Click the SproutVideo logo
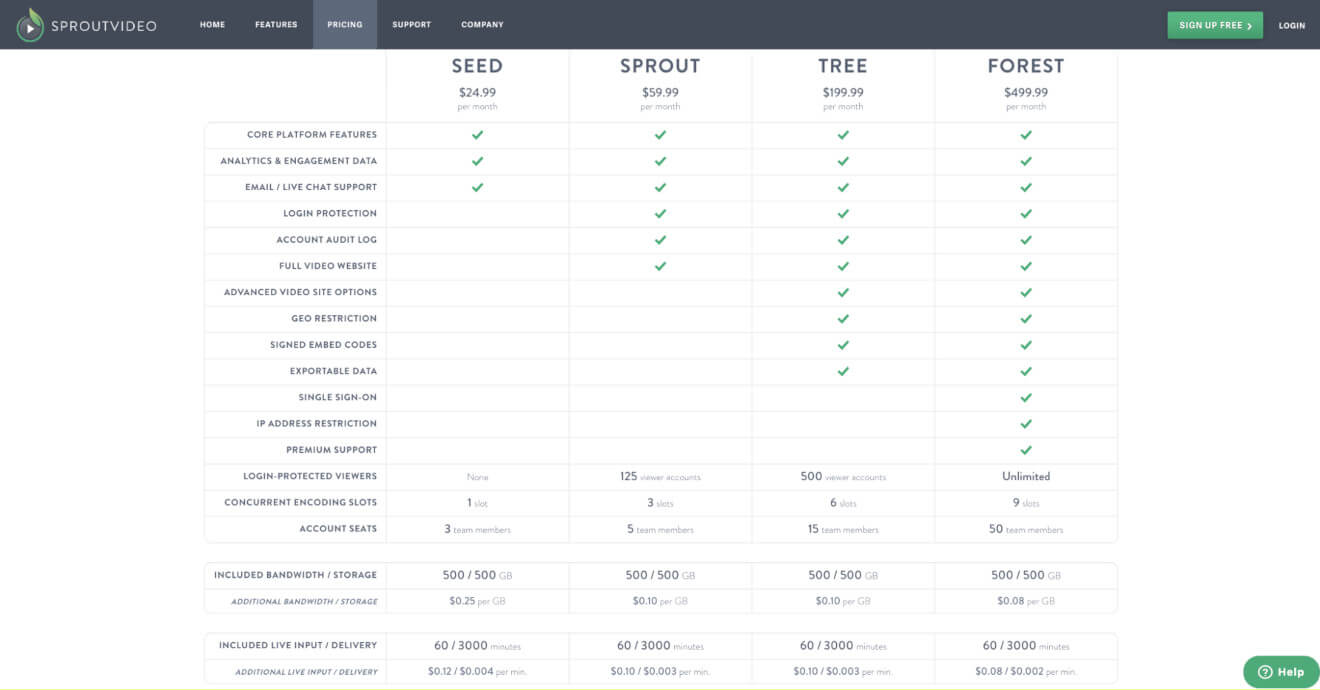Image resolution: width=1320 pixels, height=690 pixels. point(86,25)
